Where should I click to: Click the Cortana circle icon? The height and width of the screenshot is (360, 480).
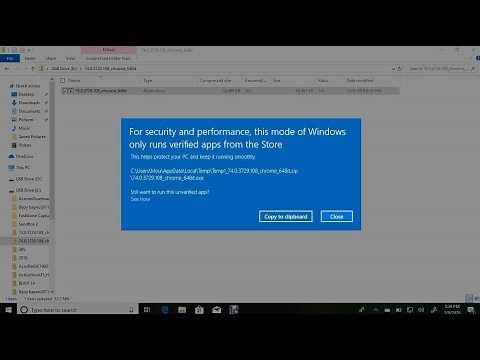24,310
